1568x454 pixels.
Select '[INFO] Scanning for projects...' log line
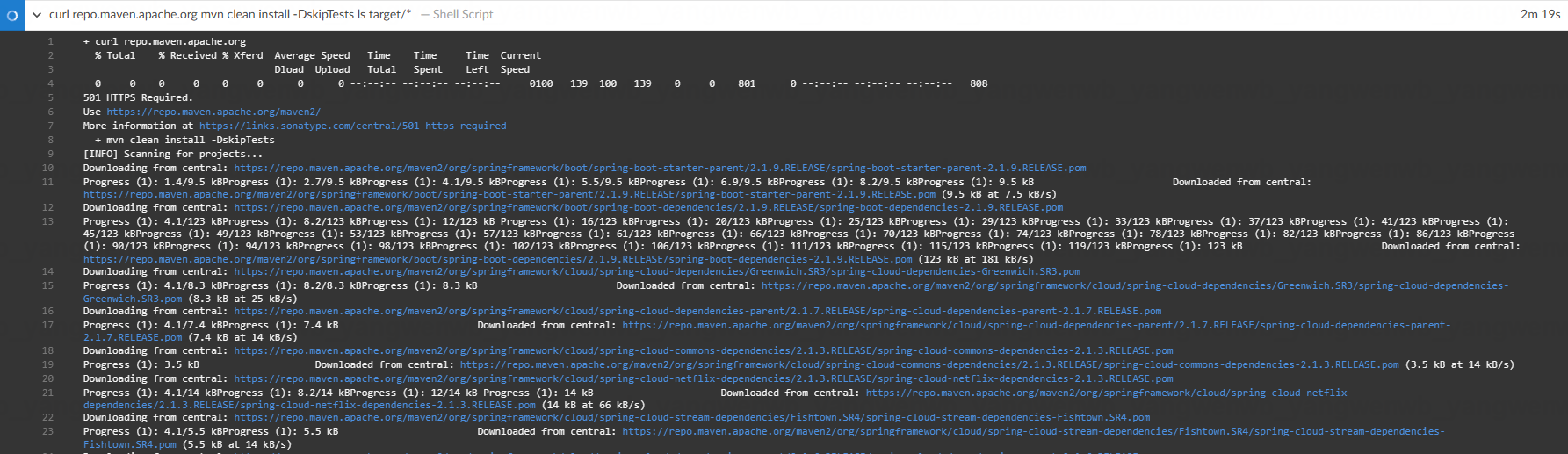point(173,154)
